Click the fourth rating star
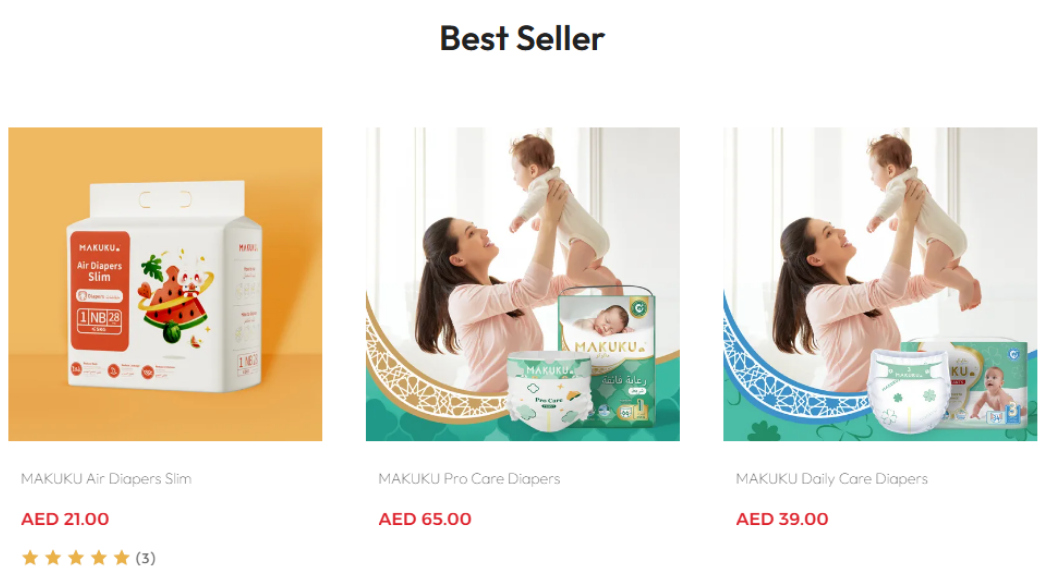 point(99,558)
